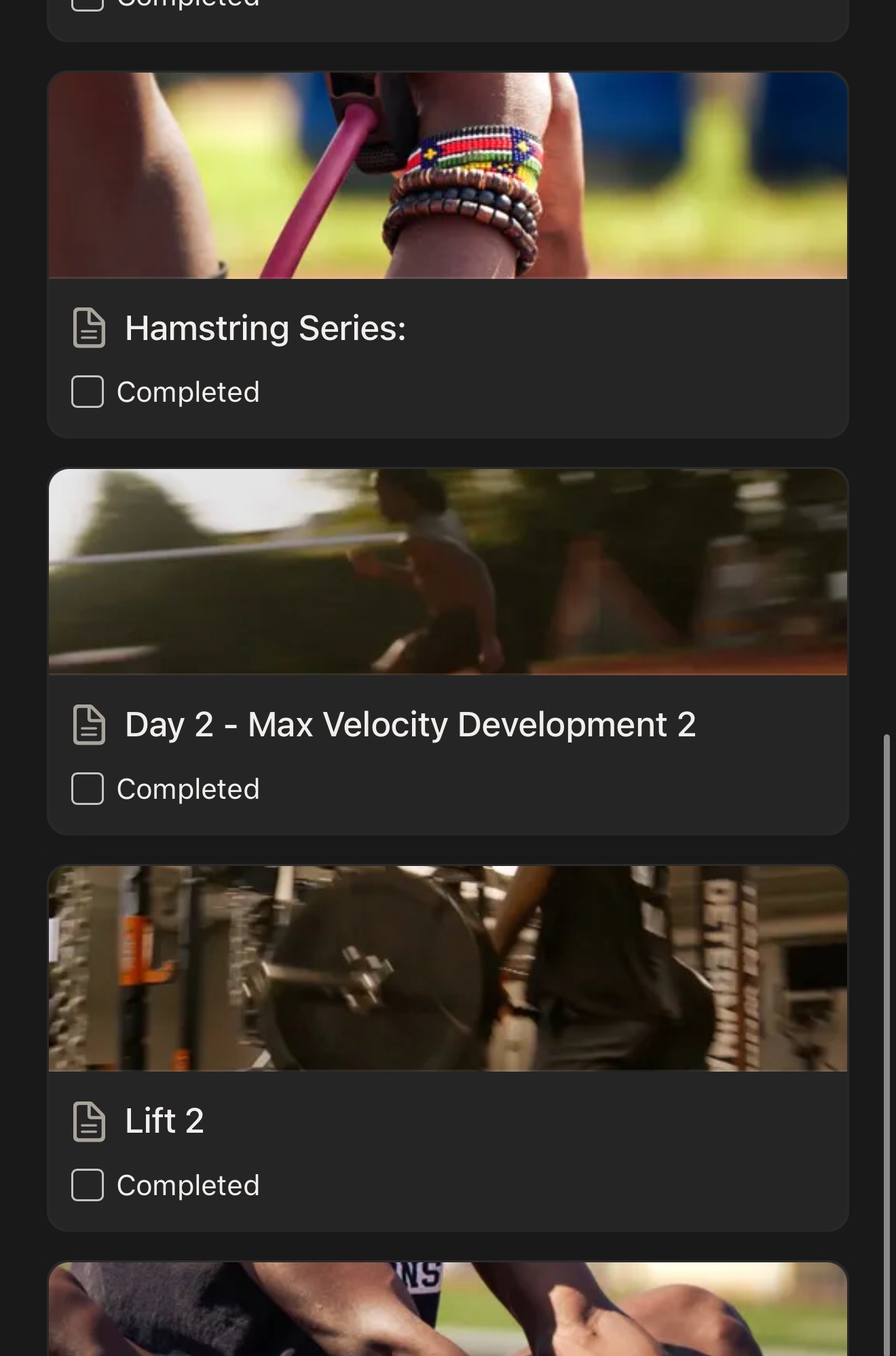Click the Completed label under Lift 2
This screenshot has width=896, height=1356.
coord(188,1186)
